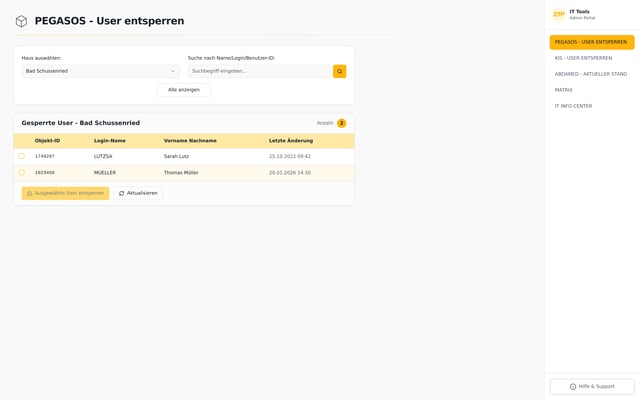The width and height of the screenshot is (640, 400).
Task: Open IT Info Center menu entry
Action: click(x=573, y=106)
